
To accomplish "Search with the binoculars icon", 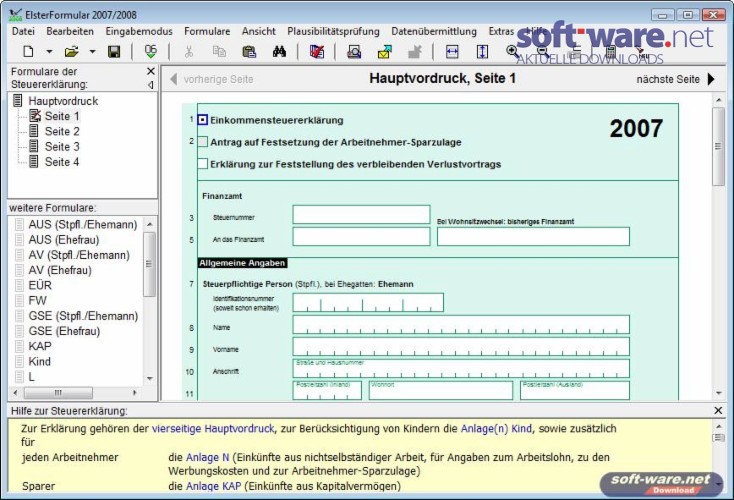I will [x=279, y=51].
